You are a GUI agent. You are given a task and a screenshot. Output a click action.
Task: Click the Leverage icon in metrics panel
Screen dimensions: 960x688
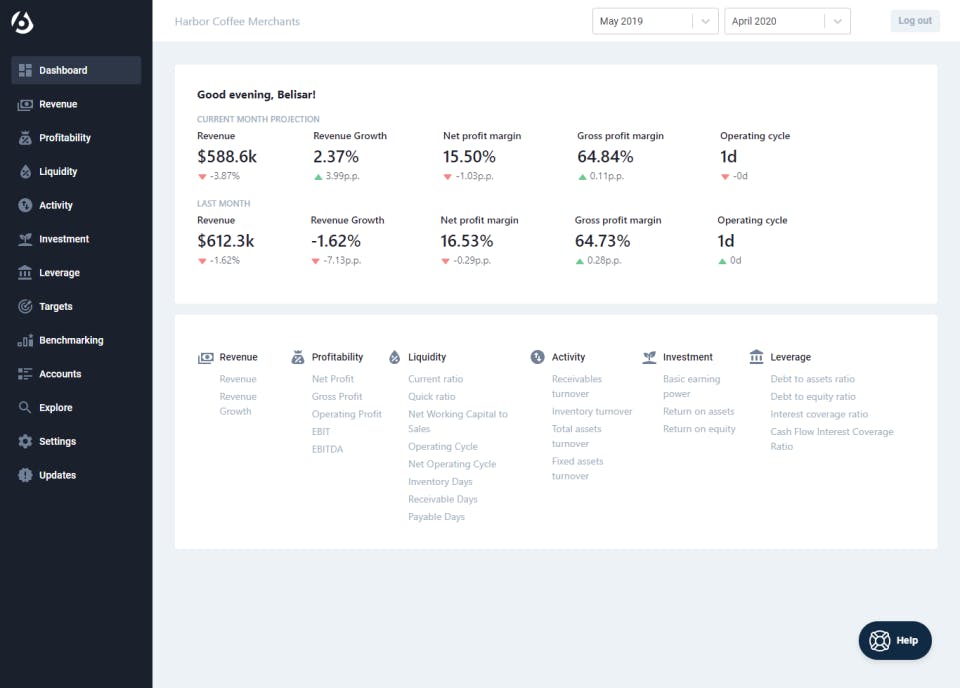(757, 357)
